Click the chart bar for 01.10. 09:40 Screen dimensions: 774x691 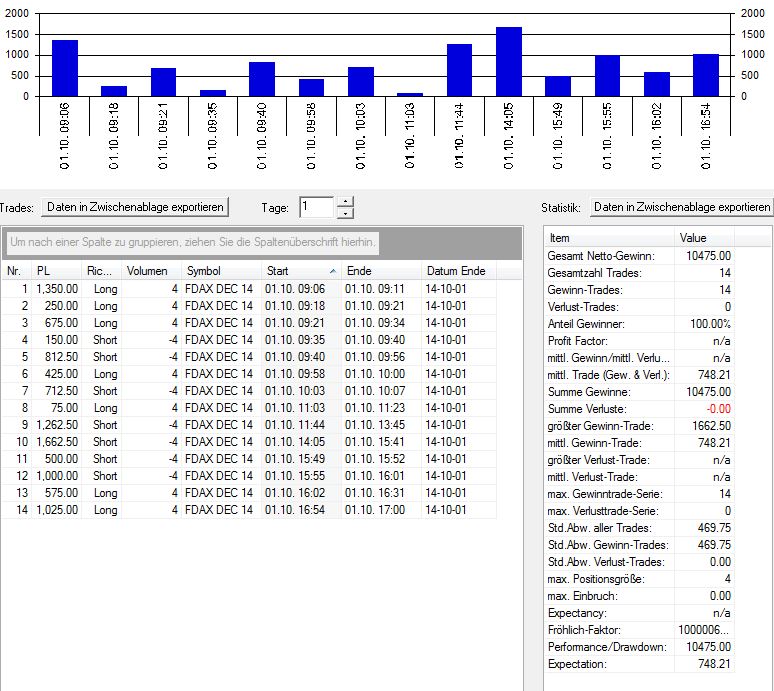262,79
